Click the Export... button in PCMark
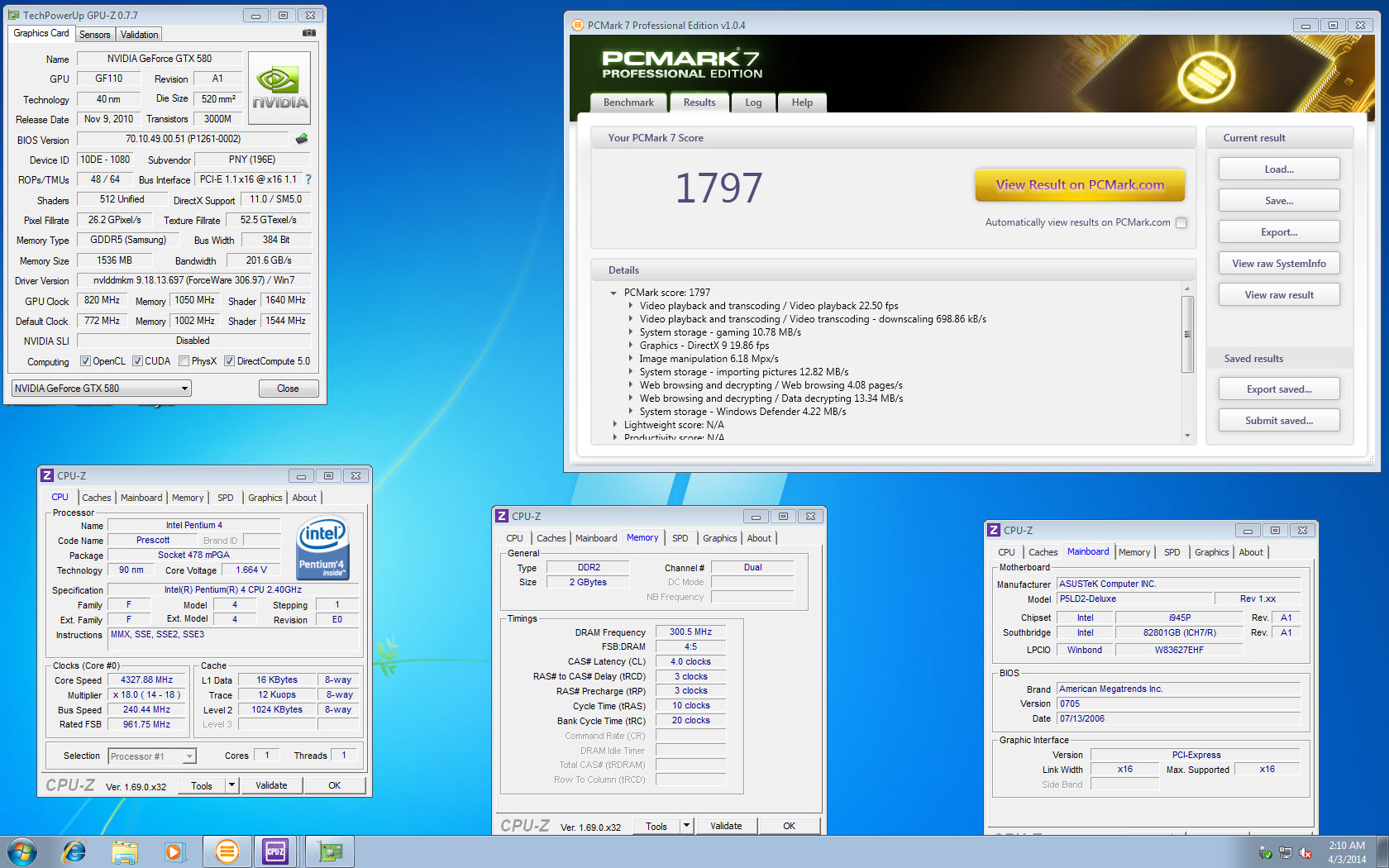The height and width of the screenshot is (868, 1389). click(1279, 232)
